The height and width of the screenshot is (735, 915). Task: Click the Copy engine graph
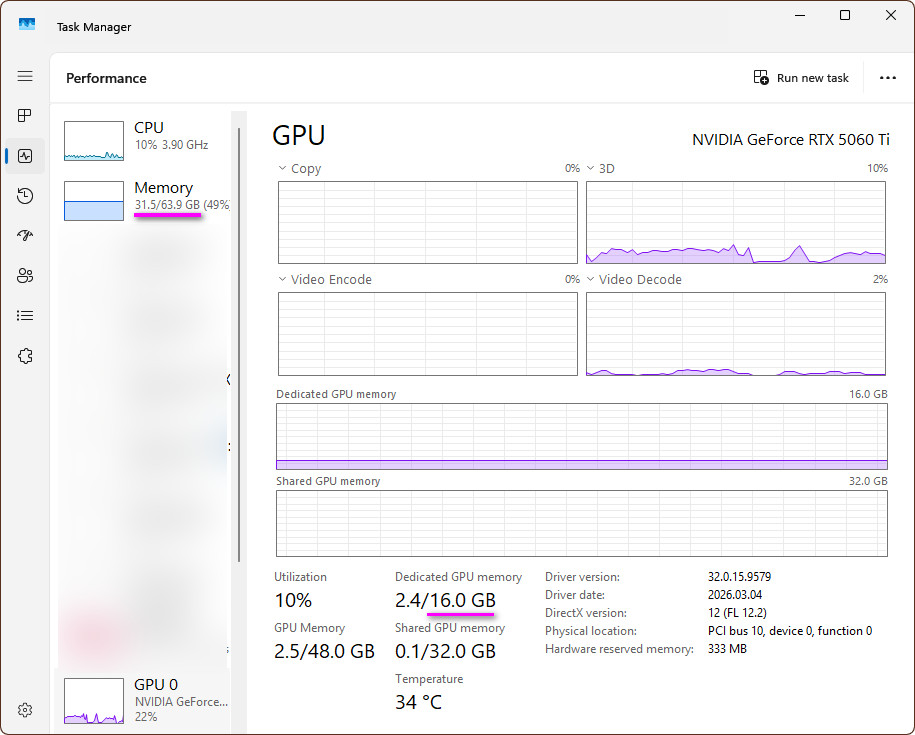[x=428, y=222]
